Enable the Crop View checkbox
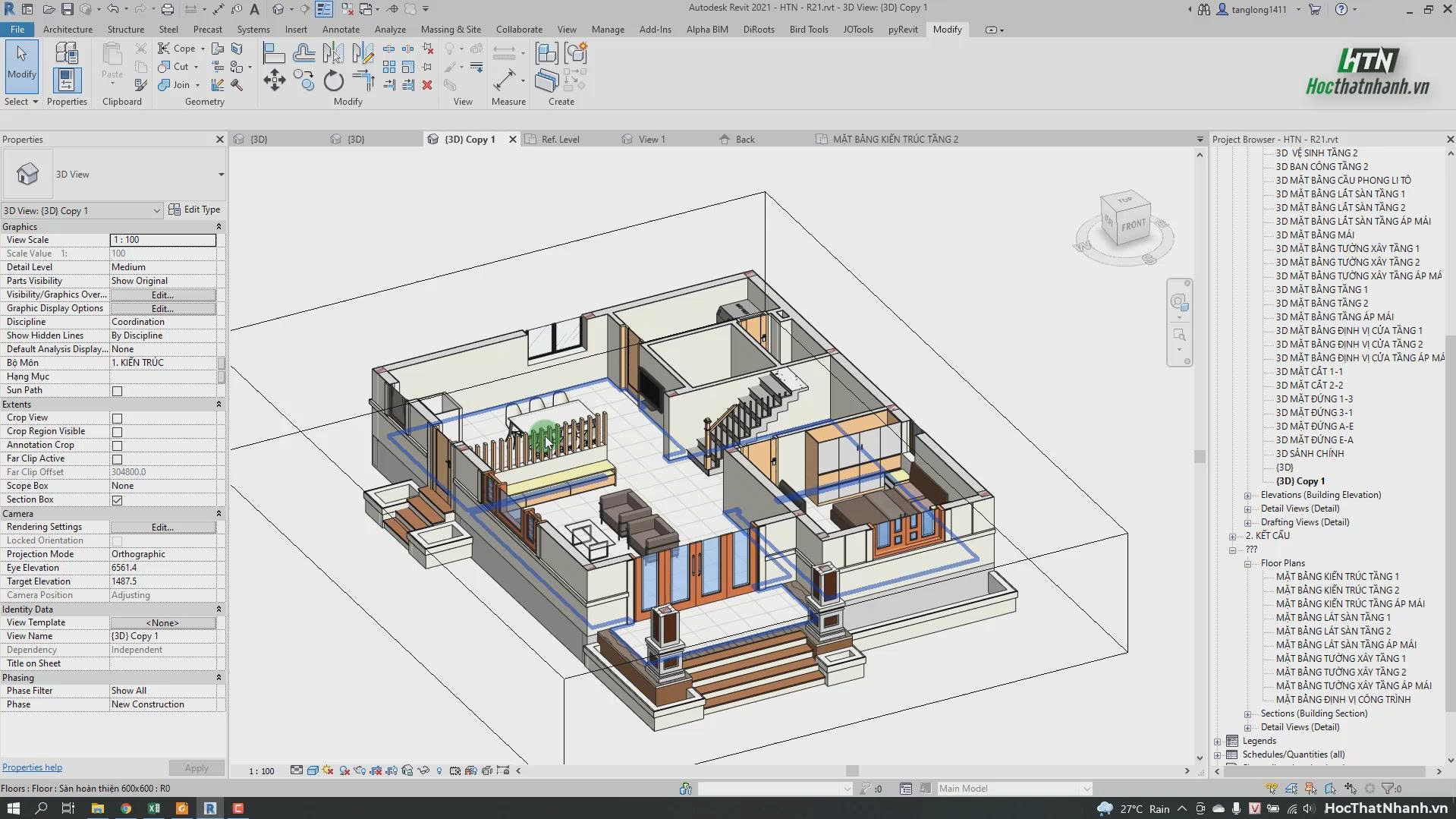 pos(117,418)
